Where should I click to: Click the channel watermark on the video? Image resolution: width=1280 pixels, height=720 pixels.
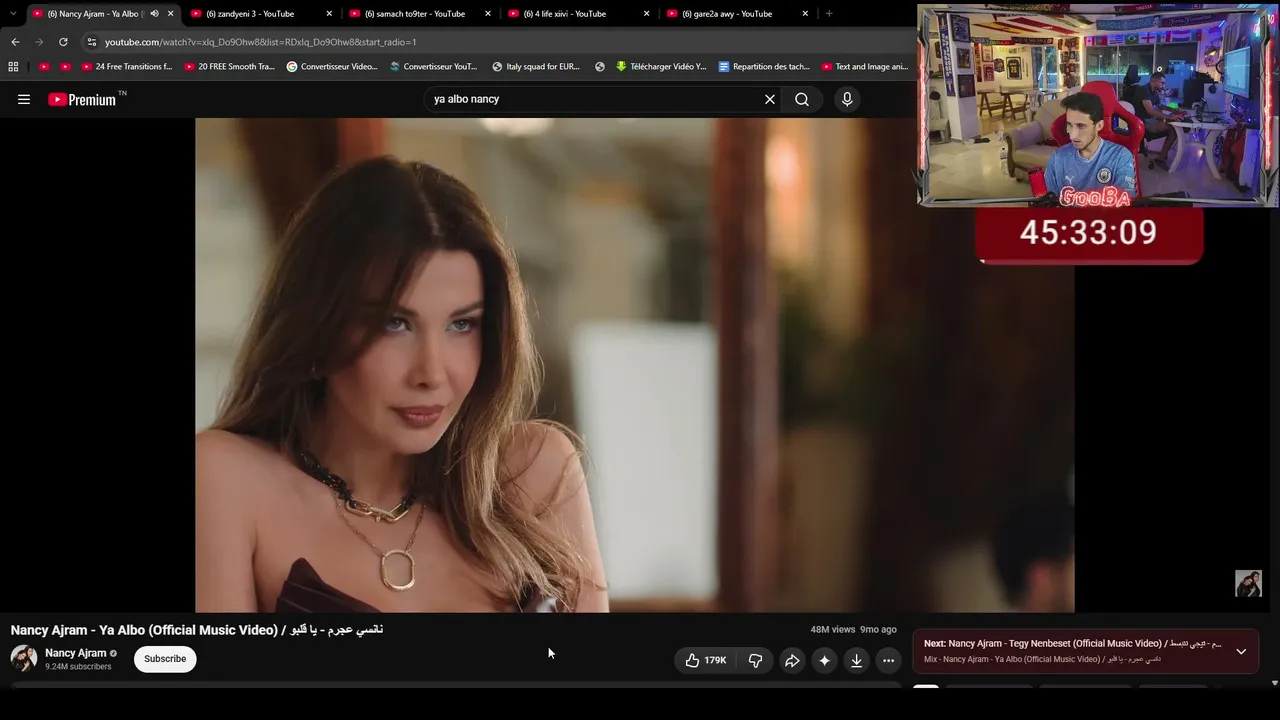1248,583
